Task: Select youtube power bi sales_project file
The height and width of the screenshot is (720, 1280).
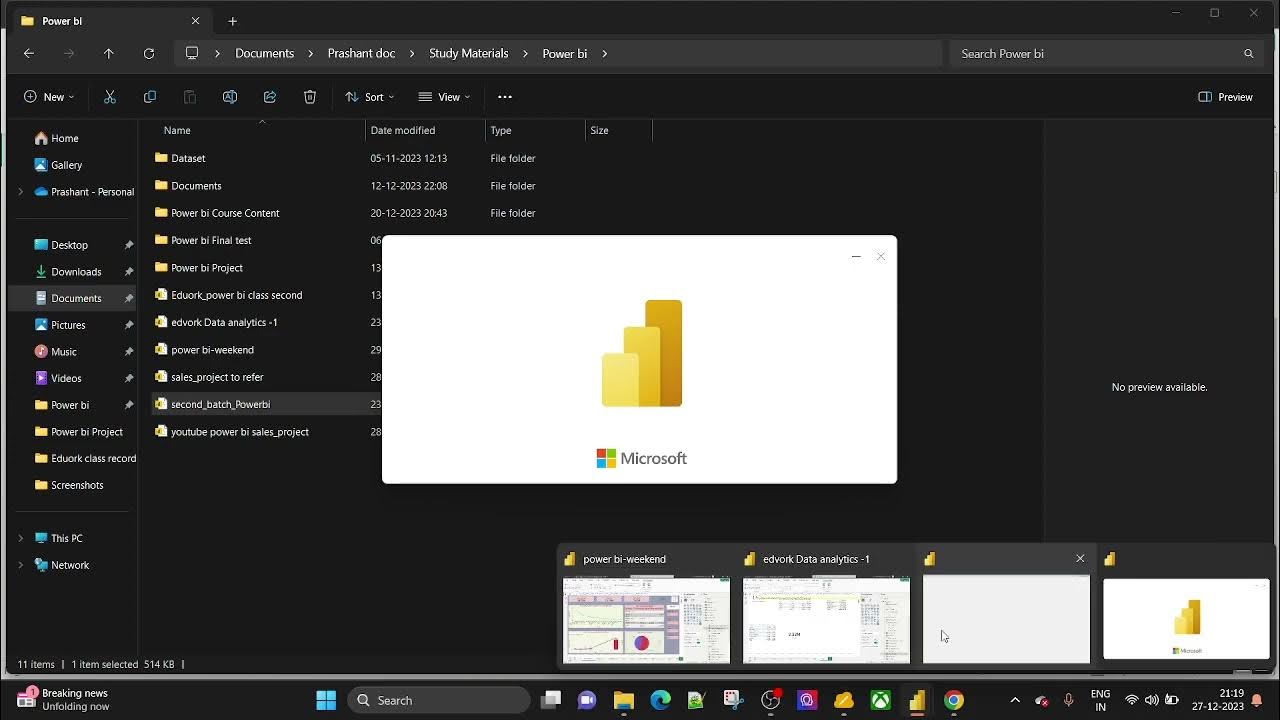Action: [239, 432]
